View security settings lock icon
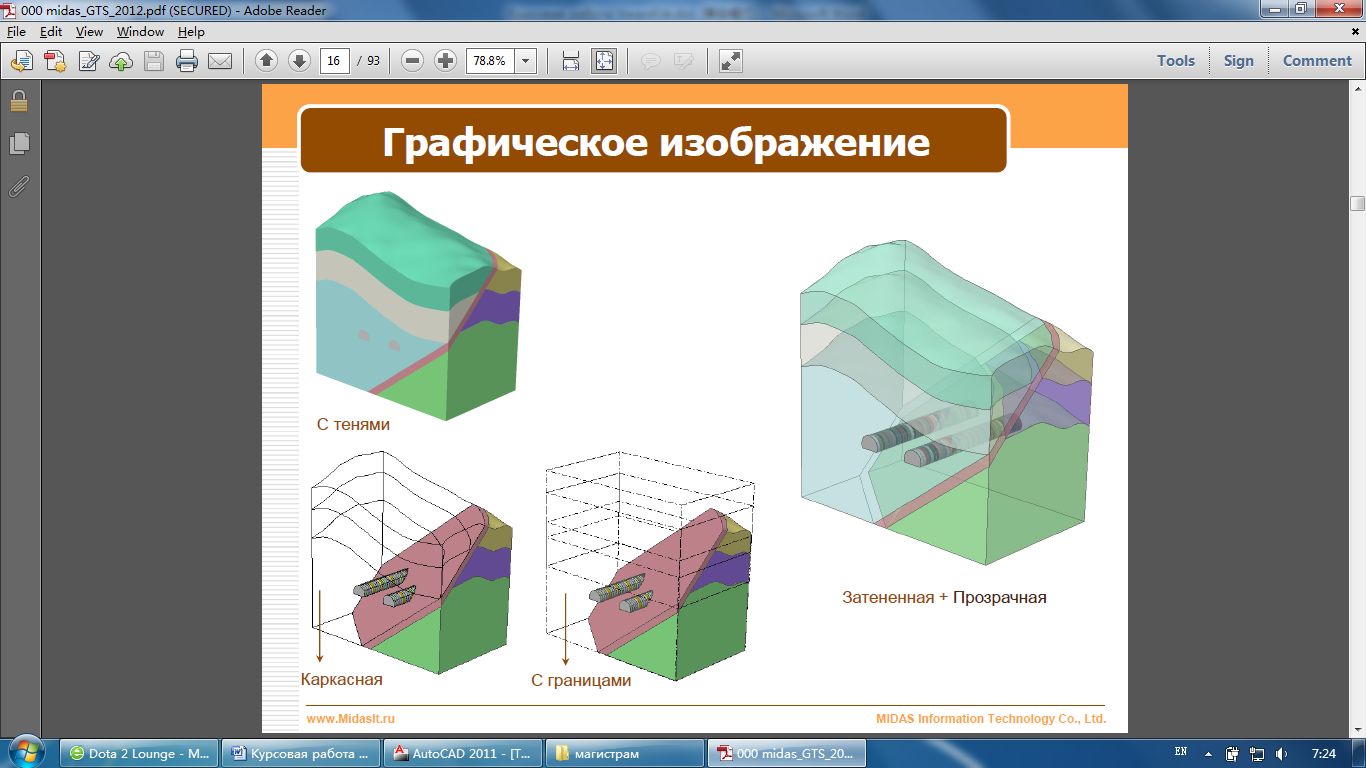This screenshot has height=768, width=1366. click(19, 101)
